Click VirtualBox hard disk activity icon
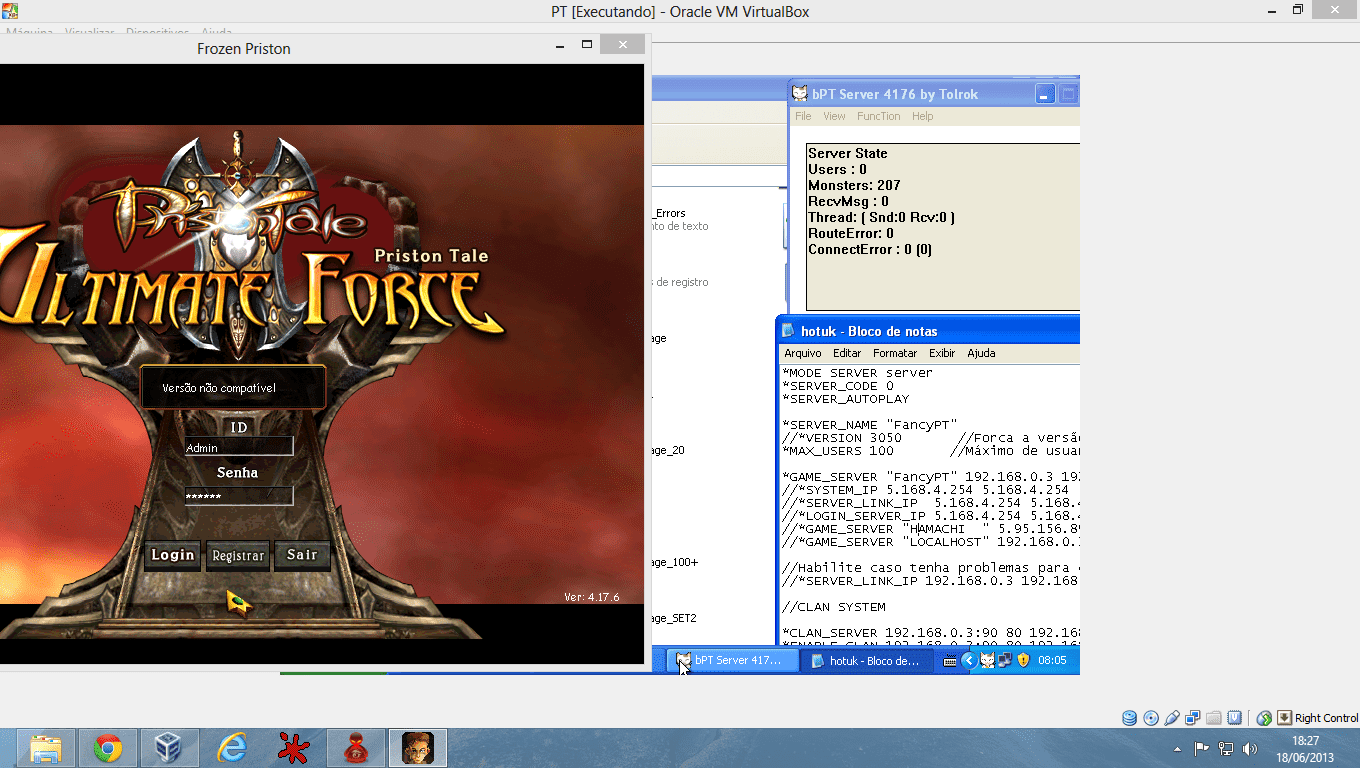The height and width of the screenshot is (768, 1360). pos(1130,718)
